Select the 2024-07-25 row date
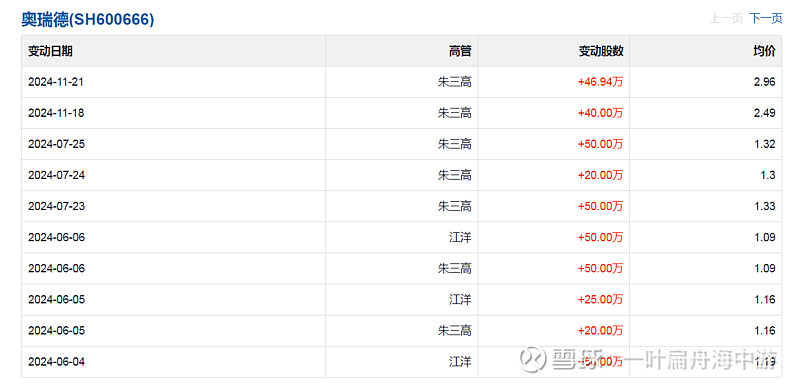The width and height of the screenshot is (800, 384). pyautogui.click(x=56, y=144)
